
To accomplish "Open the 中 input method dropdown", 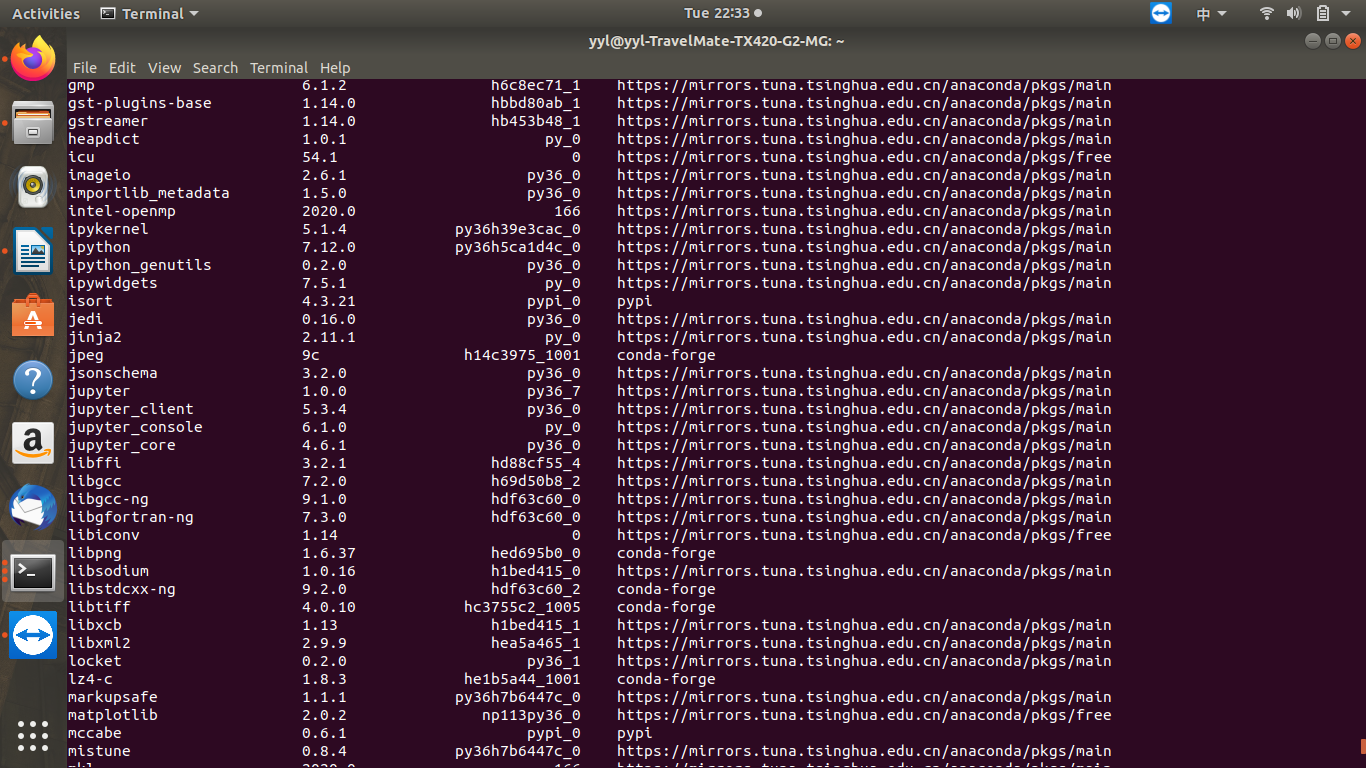I will pyautogui.click(x=1212, y=14).
